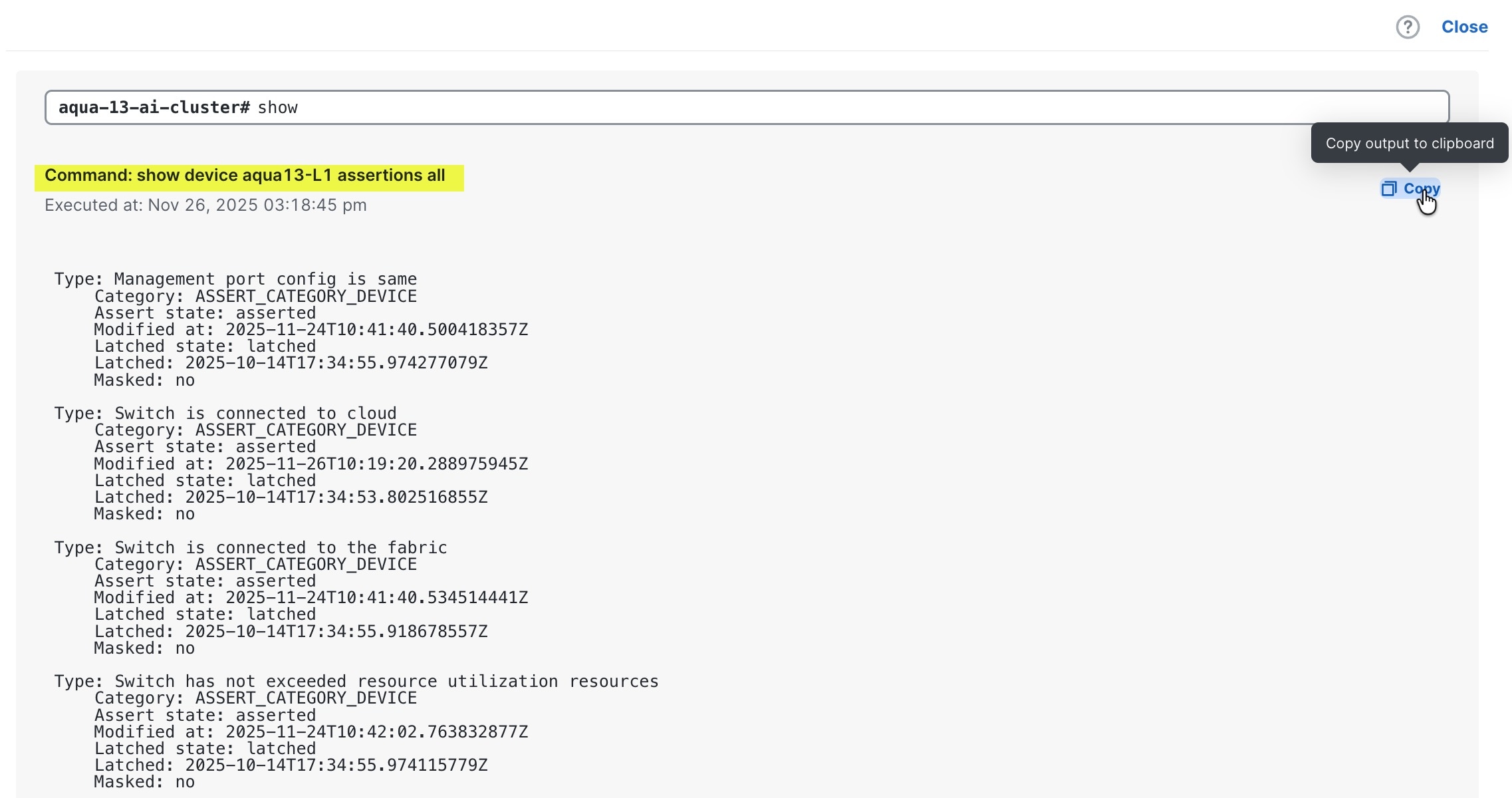Click the 'Executed at' timestamp text
The image size is (1512, 798).
(205, 205)
